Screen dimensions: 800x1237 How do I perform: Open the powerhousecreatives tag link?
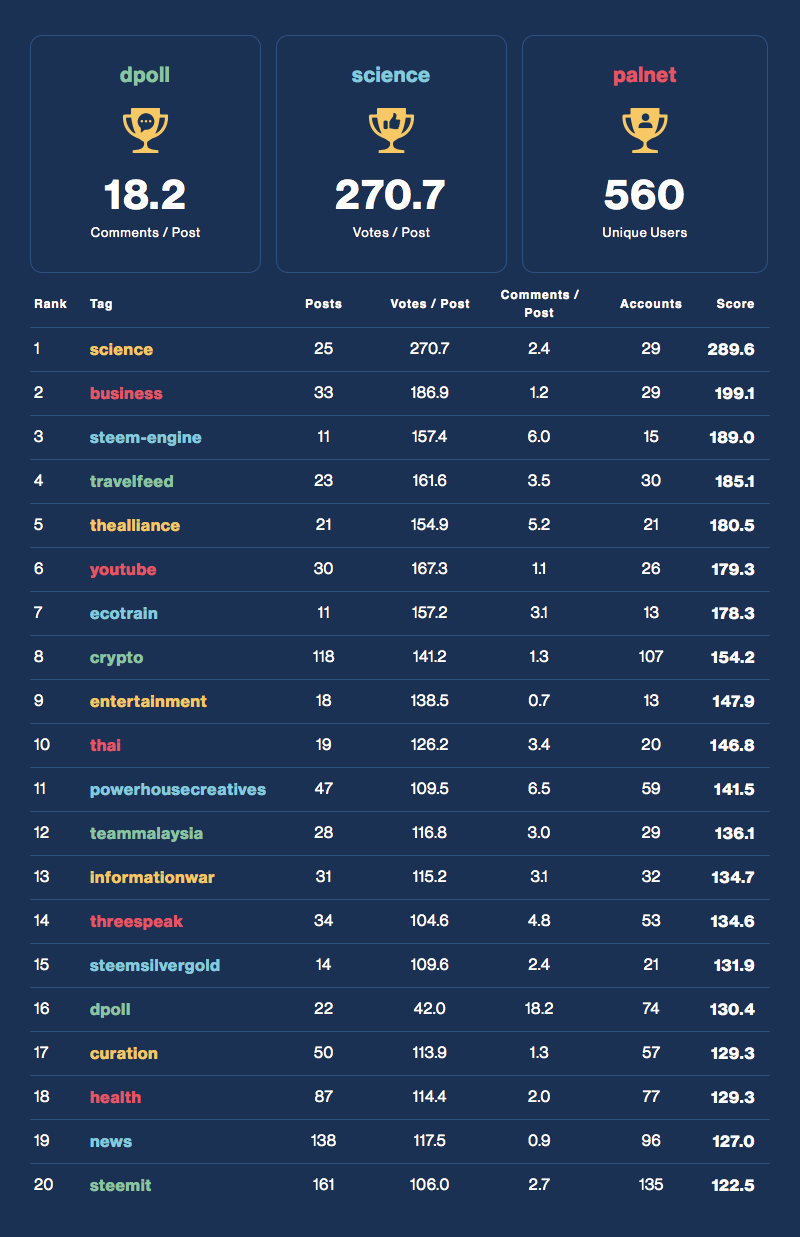click(178, 789)
